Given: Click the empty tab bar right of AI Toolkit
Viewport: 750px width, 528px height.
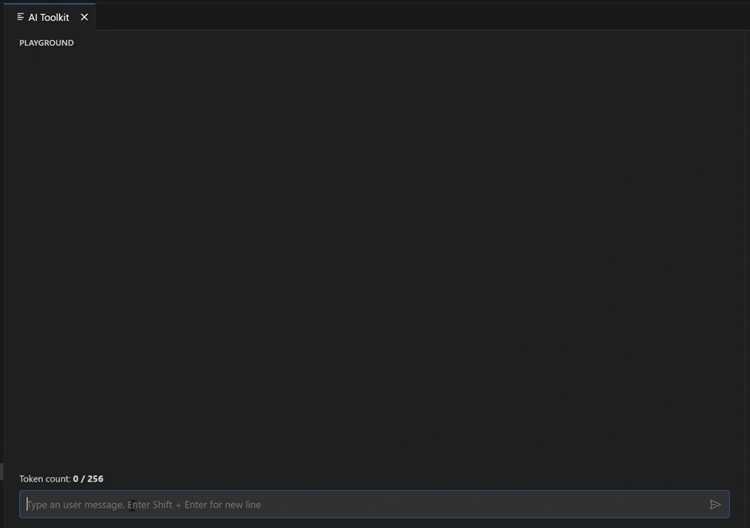Looking at the screenshot, I should point(421,17).
